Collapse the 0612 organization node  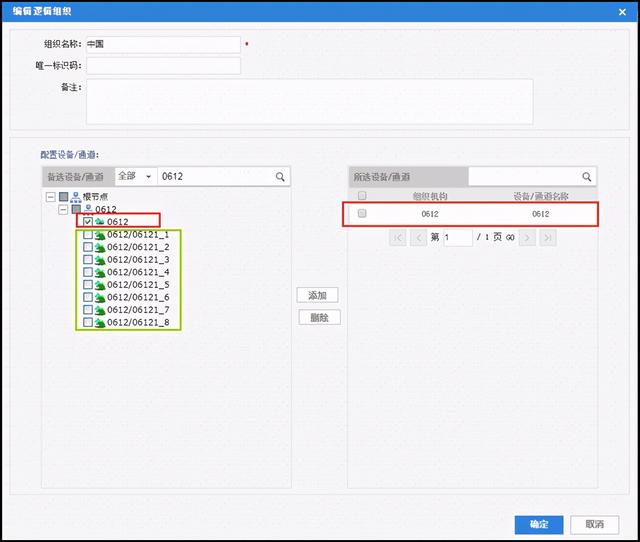(x=63, y=209)
